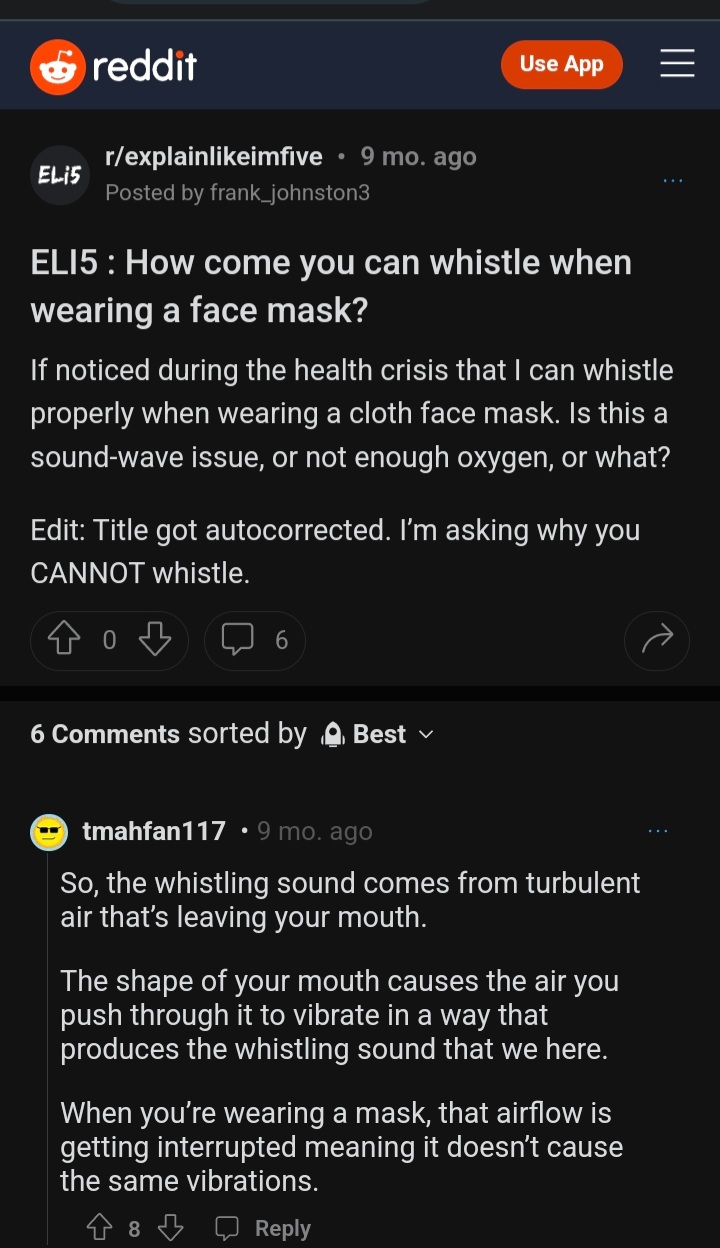Open tmahfan117's user profile
The height and width of the screenshot is (1248, 720).
(x=153, y=831)
